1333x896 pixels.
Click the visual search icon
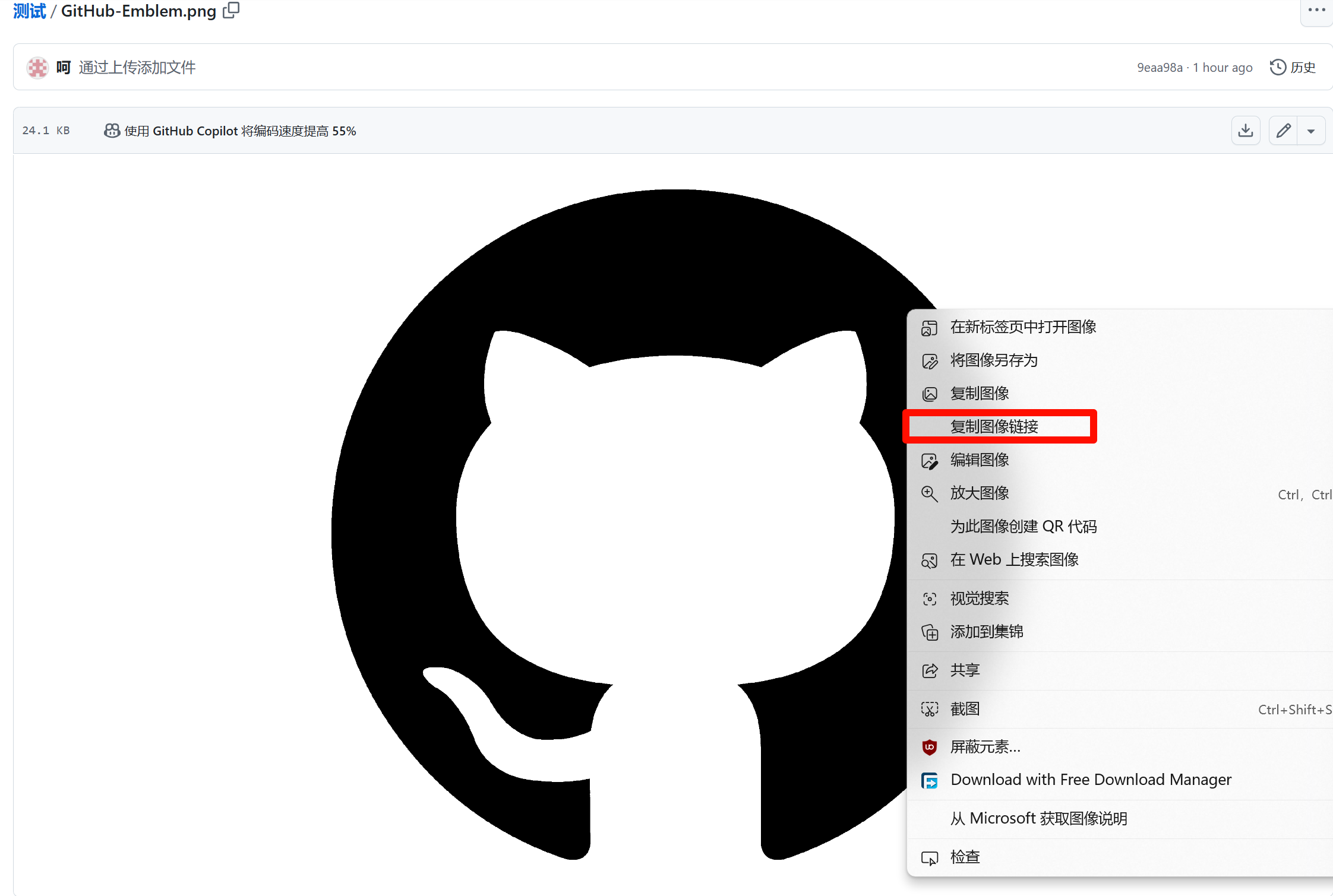(x=929, y=599)
